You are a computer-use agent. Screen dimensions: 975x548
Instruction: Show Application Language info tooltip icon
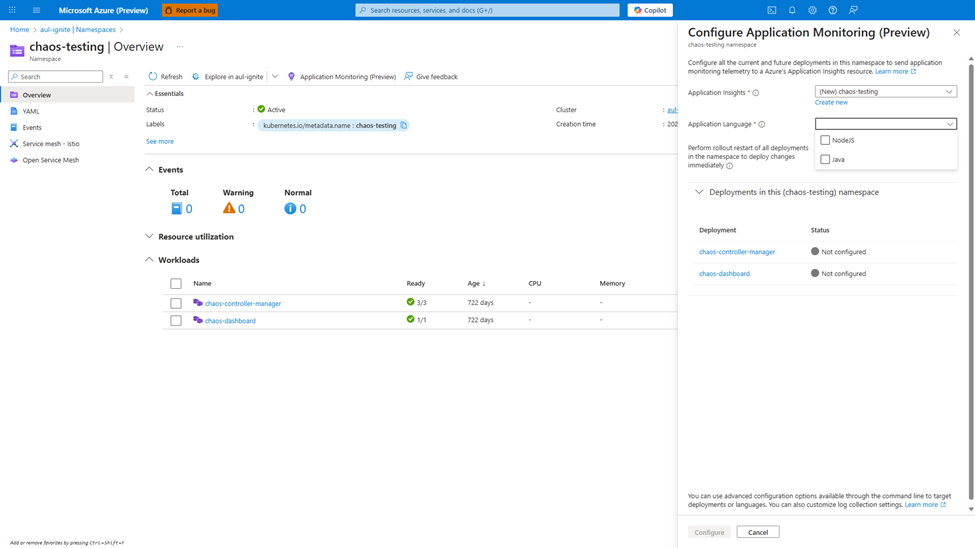(762, 124)
